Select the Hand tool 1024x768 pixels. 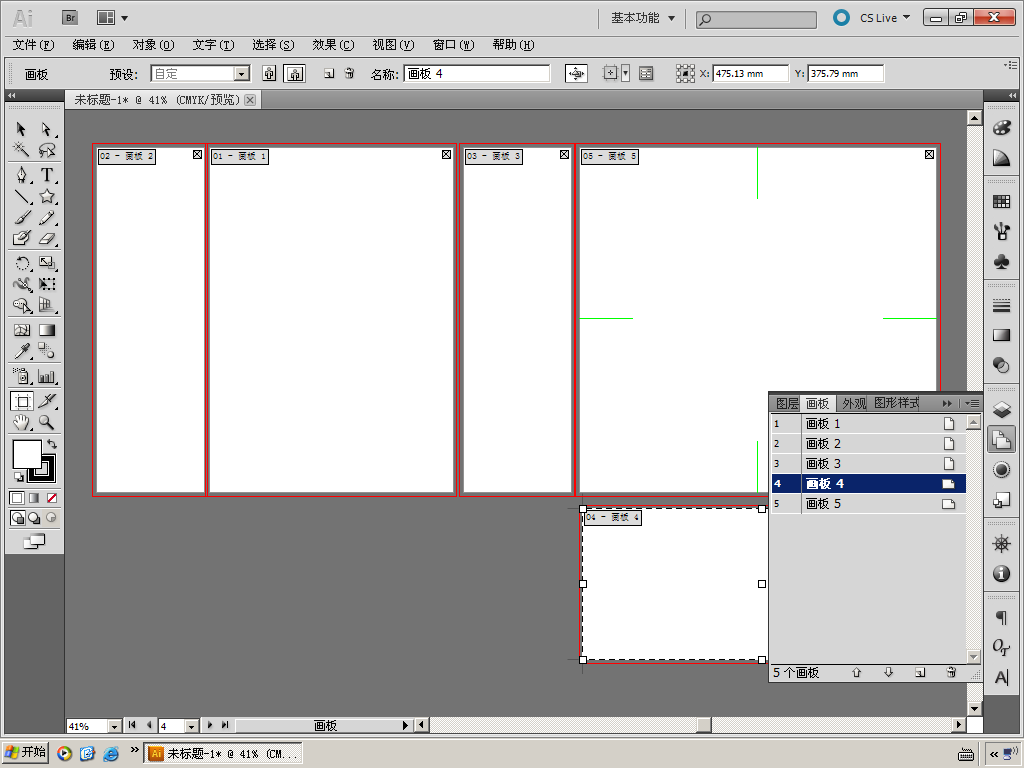point(21,423)
